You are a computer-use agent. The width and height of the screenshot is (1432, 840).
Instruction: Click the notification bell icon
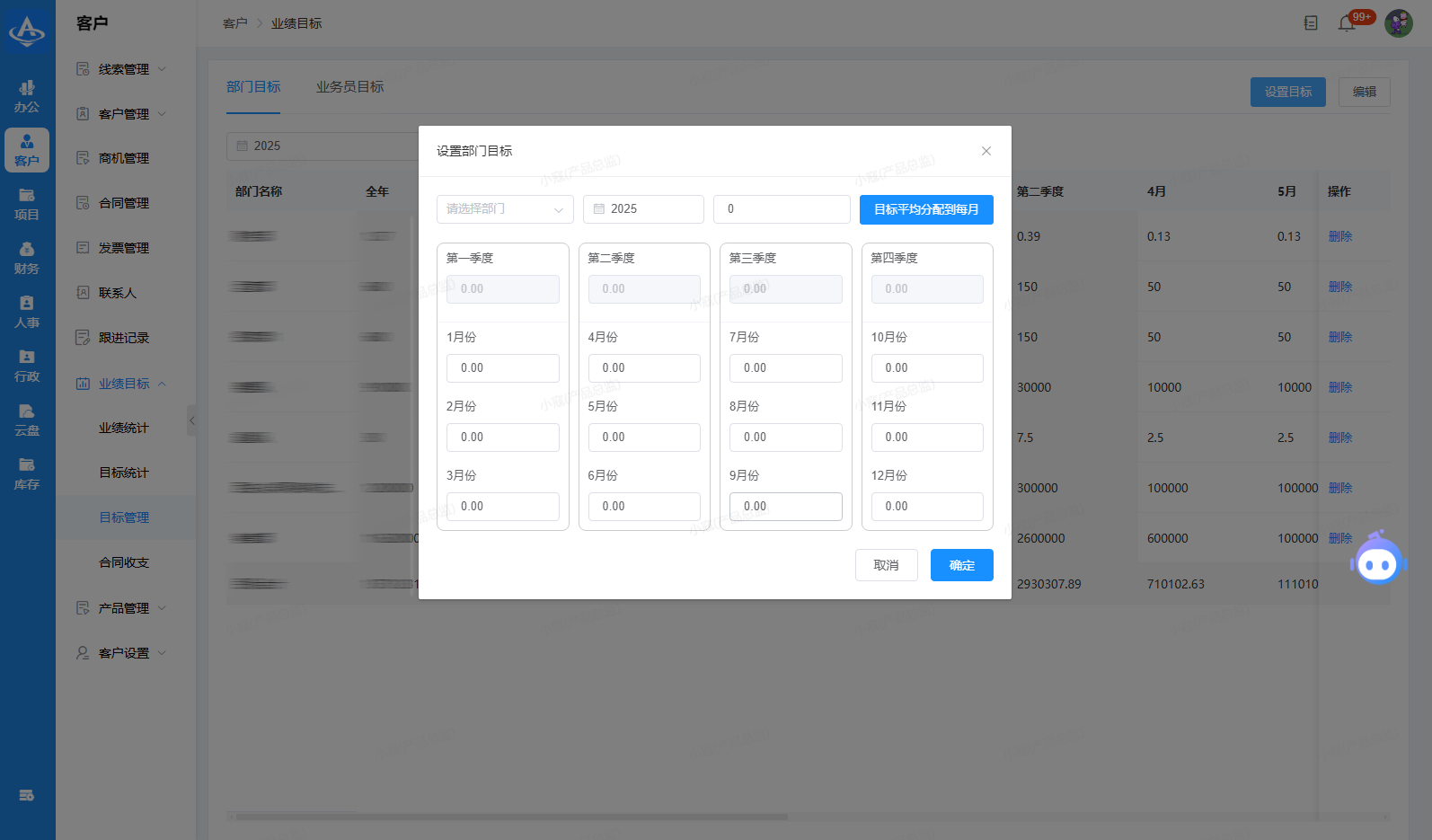click(x=1346, y=23)
